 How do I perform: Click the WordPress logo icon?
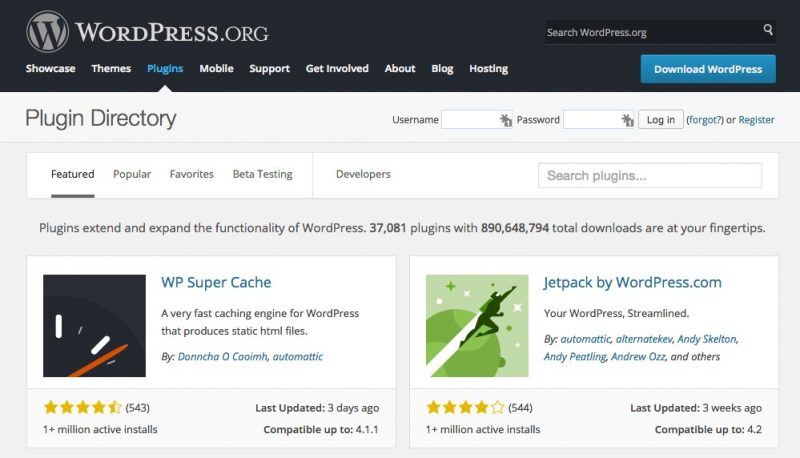click(x=47, y=32)
